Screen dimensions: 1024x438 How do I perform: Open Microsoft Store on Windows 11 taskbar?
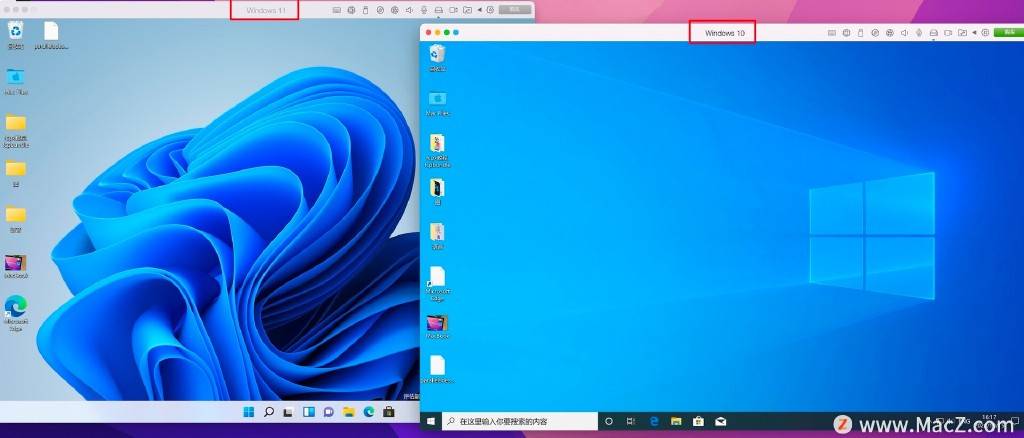[x=389, y=412]
